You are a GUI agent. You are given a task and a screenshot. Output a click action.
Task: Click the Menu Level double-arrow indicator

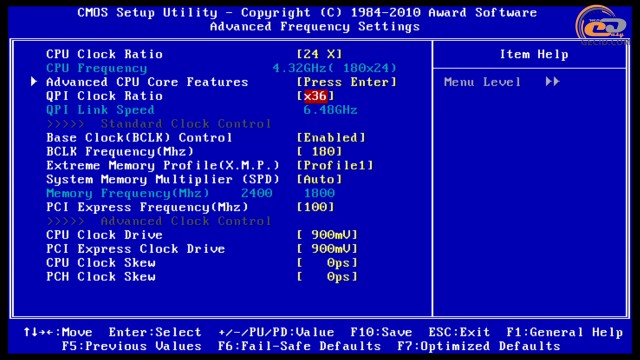552,82
